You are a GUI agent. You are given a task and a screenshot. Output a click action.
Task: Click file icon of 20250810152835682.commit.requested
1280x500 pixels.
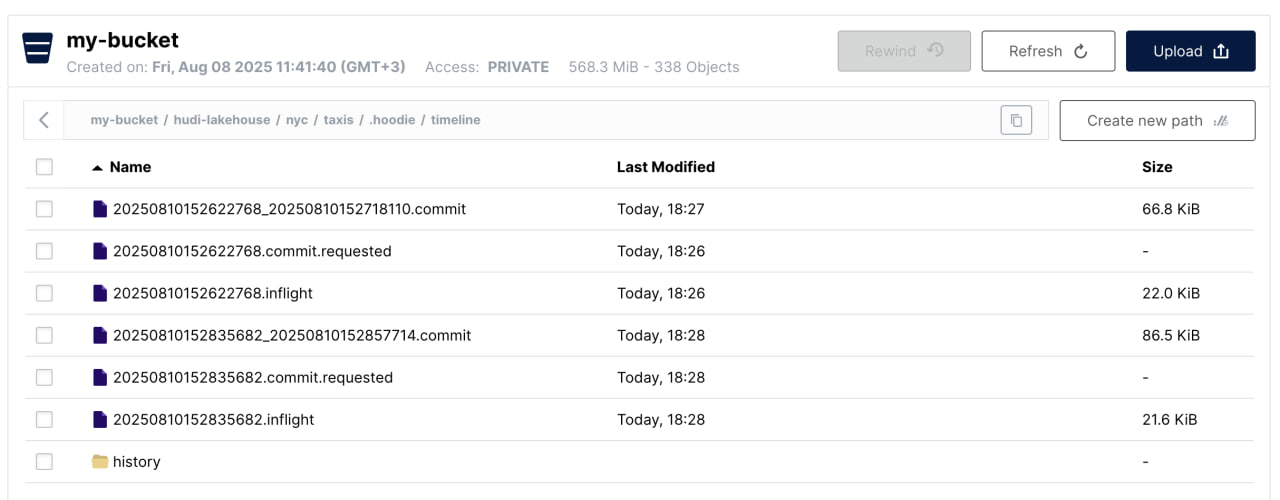tap(99, 377)
